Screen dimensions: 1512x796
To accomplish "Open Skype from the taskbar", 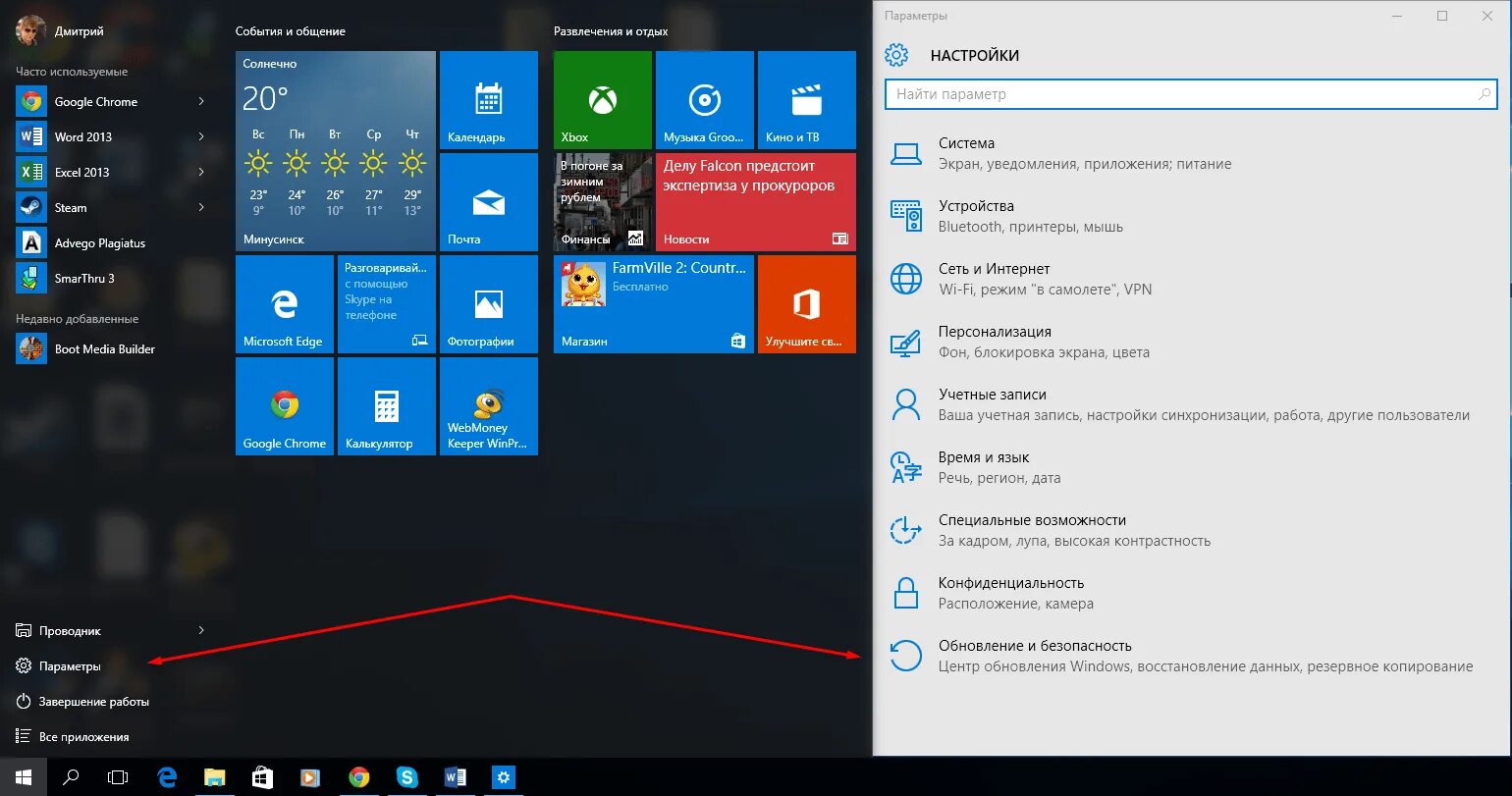I will click(x=407, y=777).
